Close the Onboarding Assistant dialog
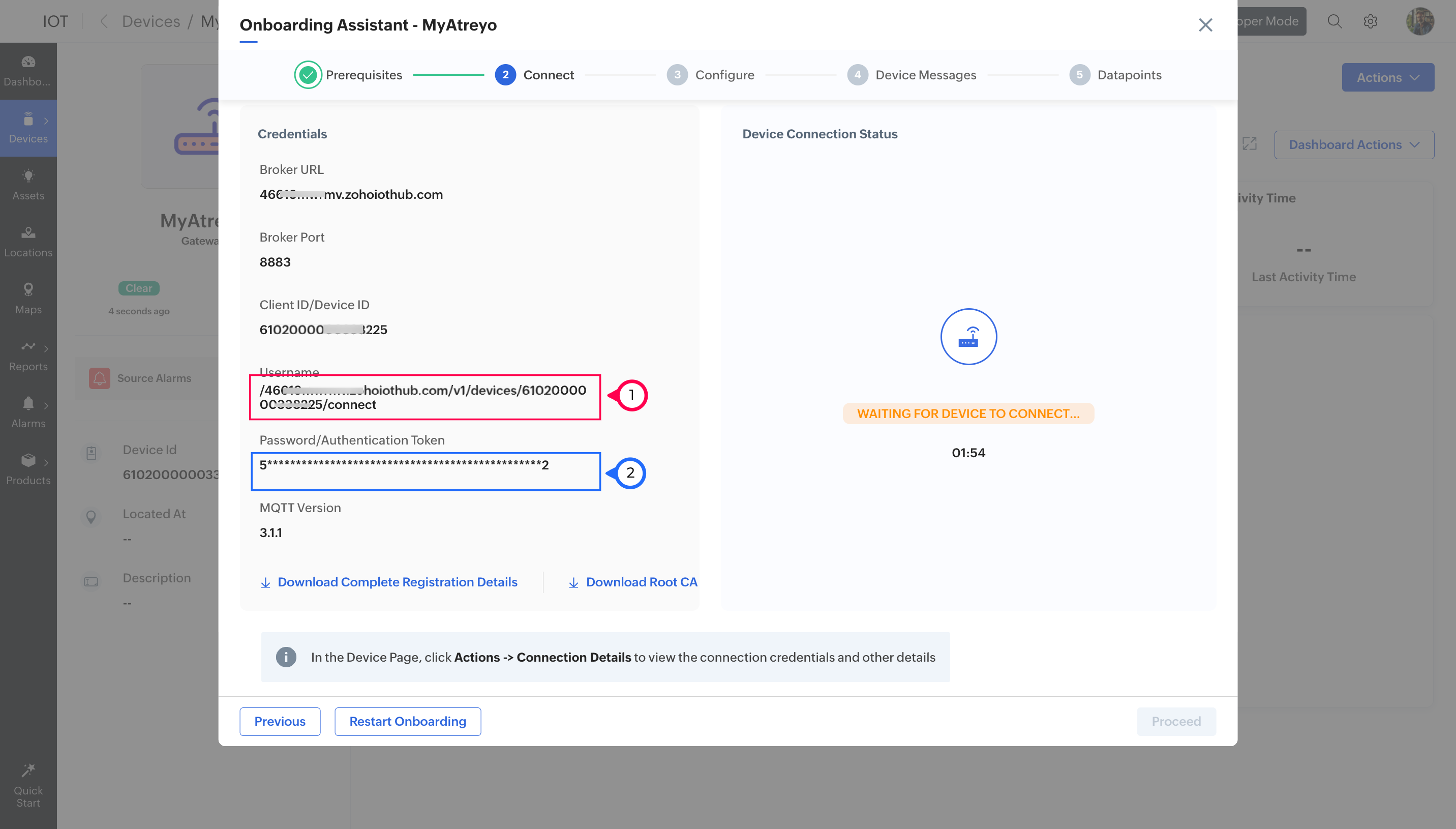The height and width of the screenshot is (829, 1456). pos(1205,25)
